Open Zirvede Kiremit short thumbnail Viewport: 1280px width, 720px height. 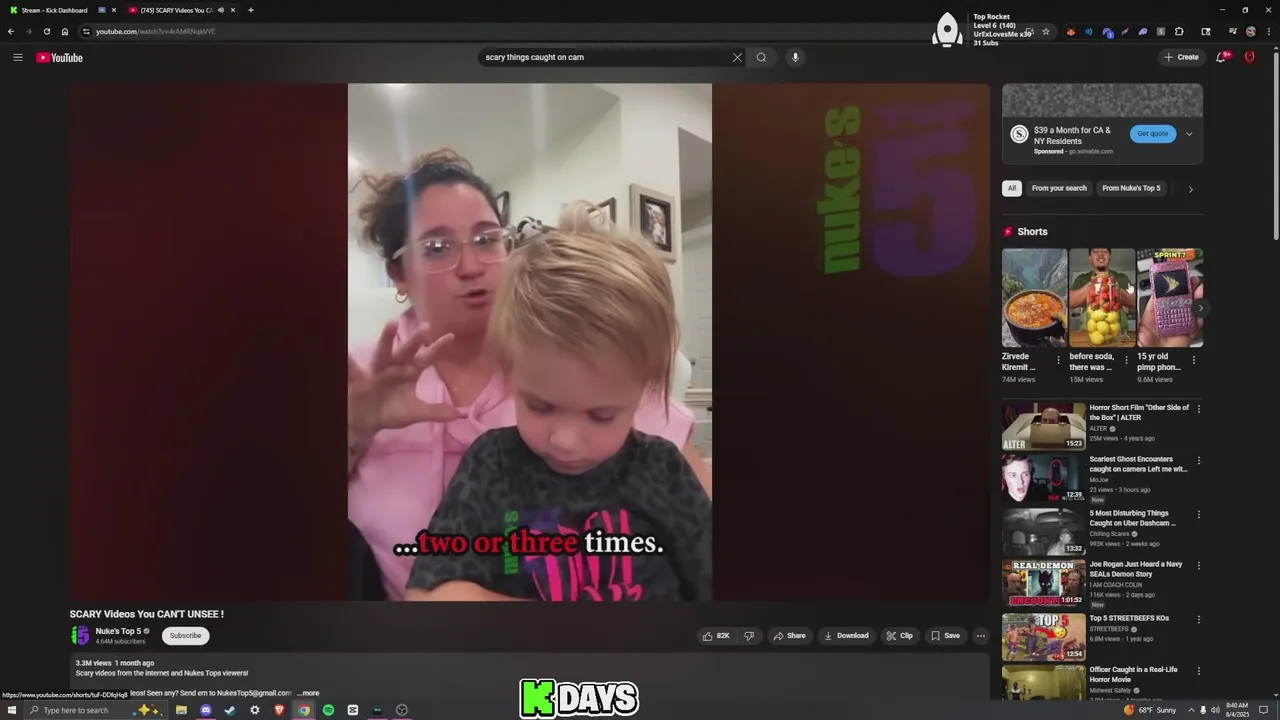point(1034,297)
